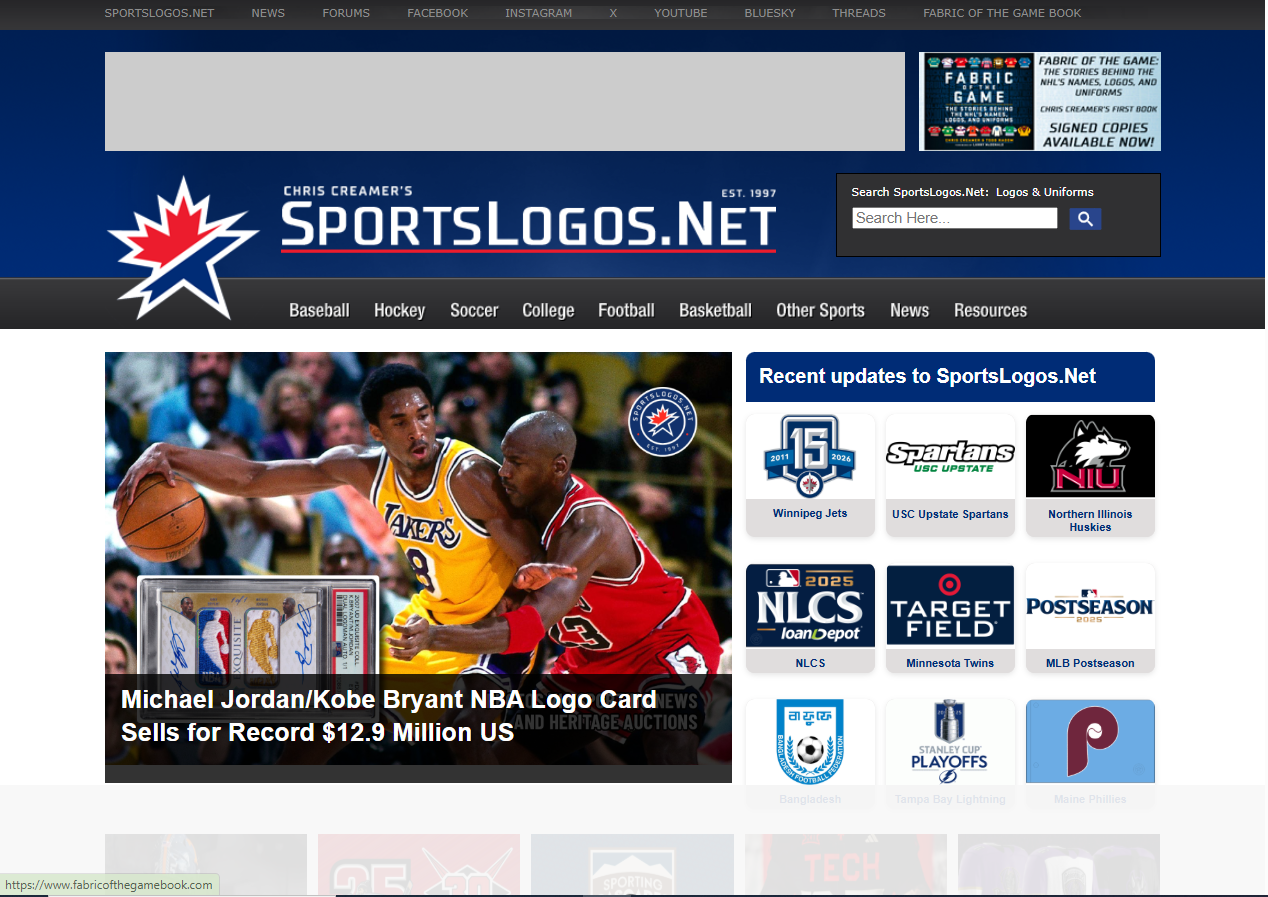Viewport: 1268px width, 897px height.
Task: Open the MLB Postseason 2025 logo
Action: (x=1090, y=606)
